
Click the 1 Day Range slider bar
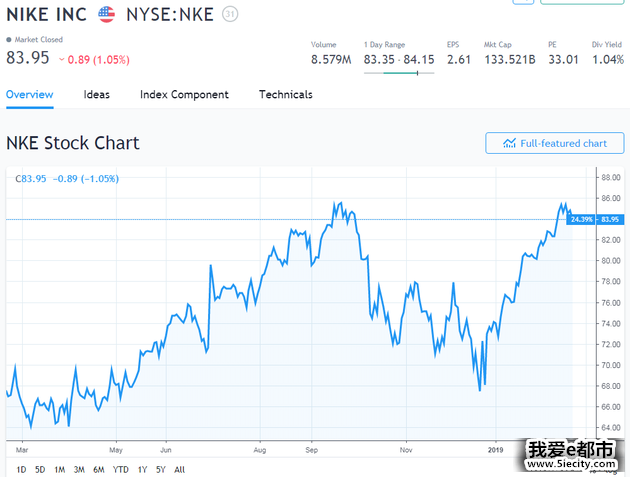[399, 73]
